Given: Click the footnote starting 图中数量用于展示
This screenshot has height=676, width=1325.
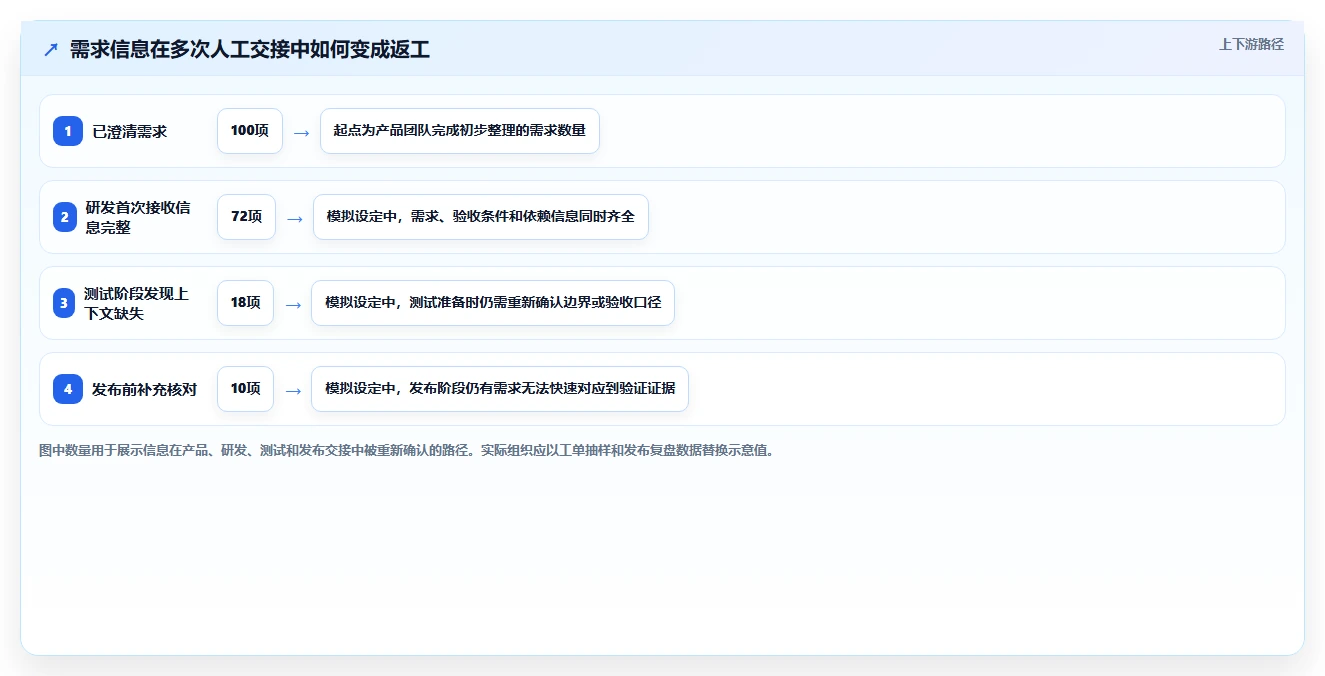Looking at the screenshot, I should pos(407,451).
